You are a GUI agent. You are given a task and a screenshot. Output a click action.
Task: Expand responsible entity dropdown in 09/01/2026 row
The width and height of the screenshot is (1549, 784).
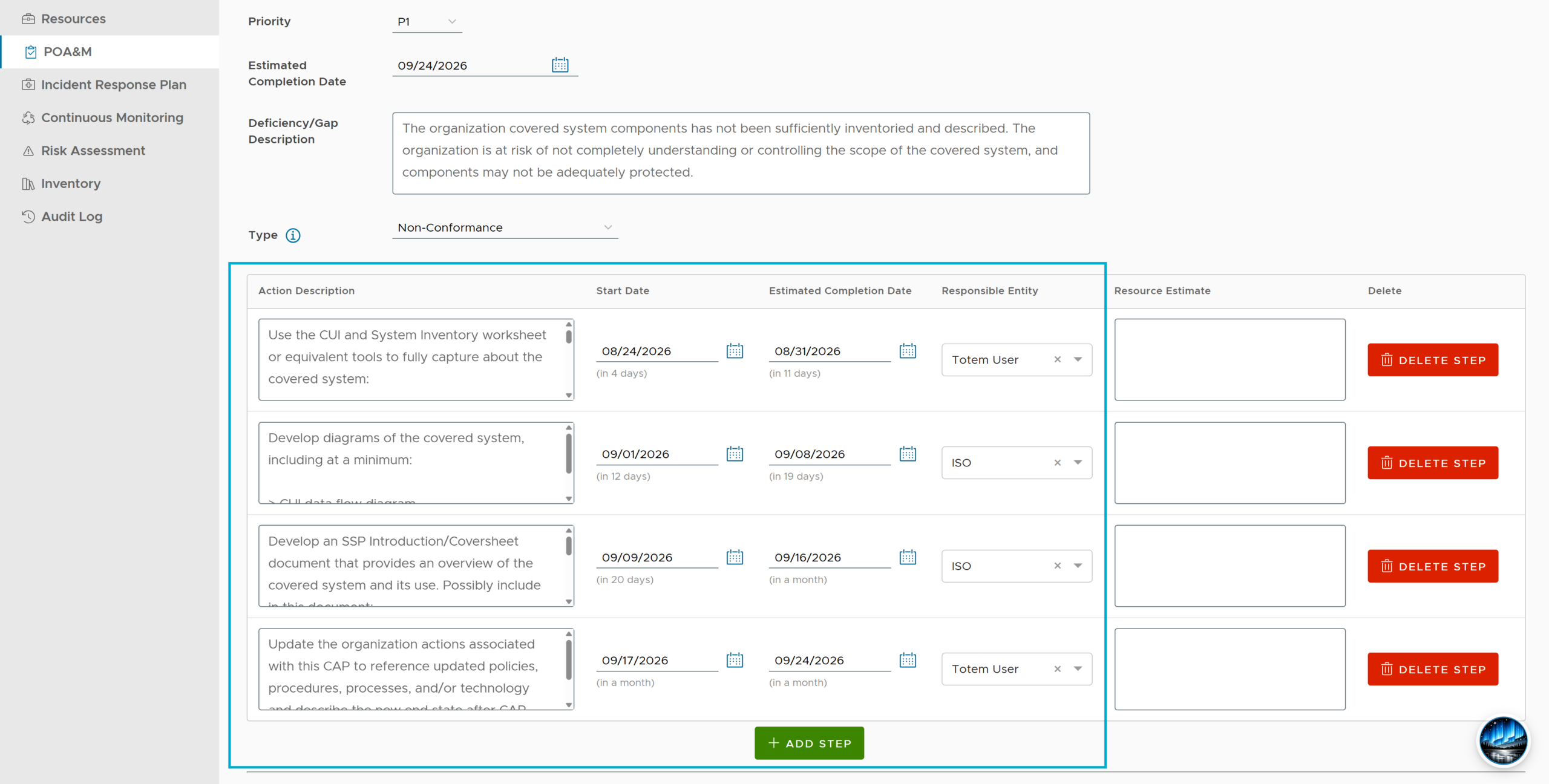coord(1078,463)
